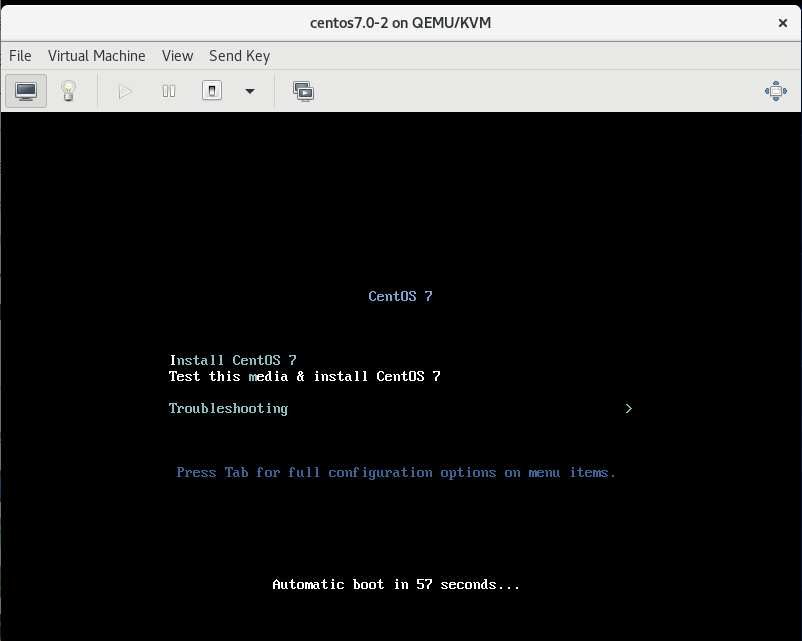The image size is (802, 641).
Task: Pause the virtual machine
Action: point(169,91)
